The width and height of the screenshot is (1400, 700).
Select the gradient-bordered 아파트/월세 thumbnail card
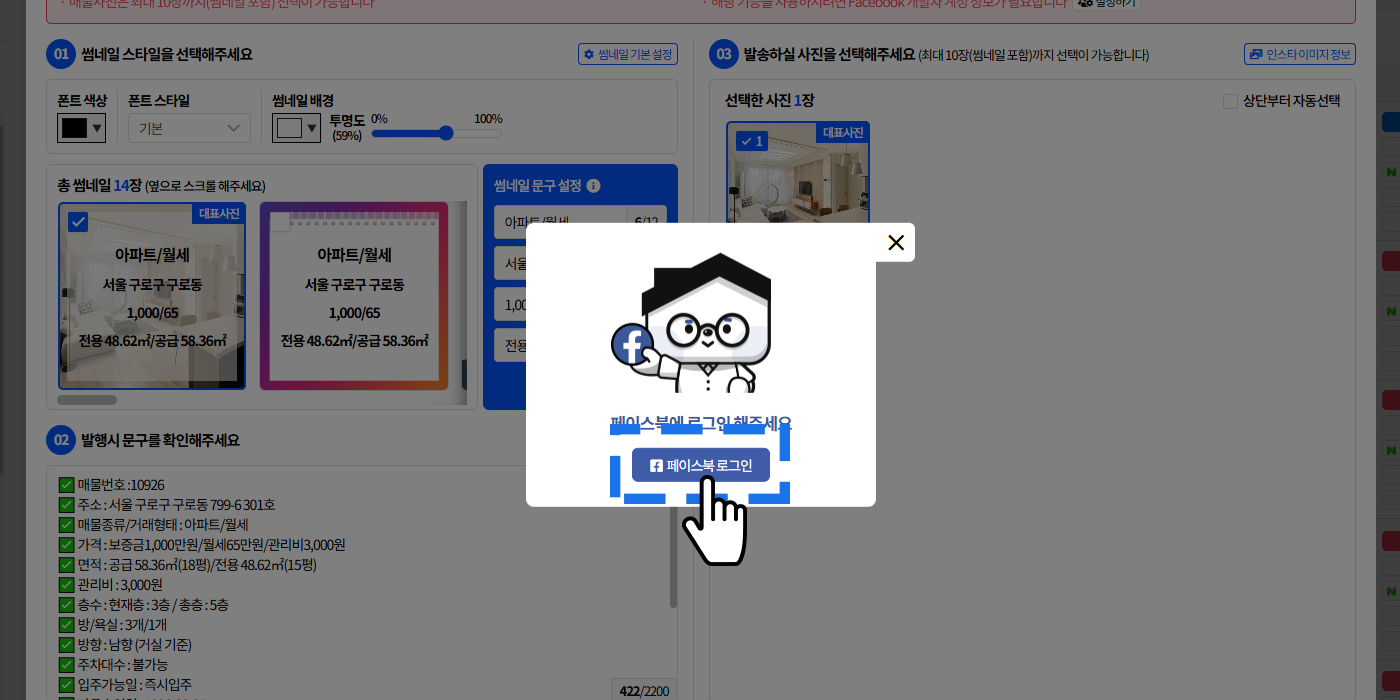click(x=354, y=295)
